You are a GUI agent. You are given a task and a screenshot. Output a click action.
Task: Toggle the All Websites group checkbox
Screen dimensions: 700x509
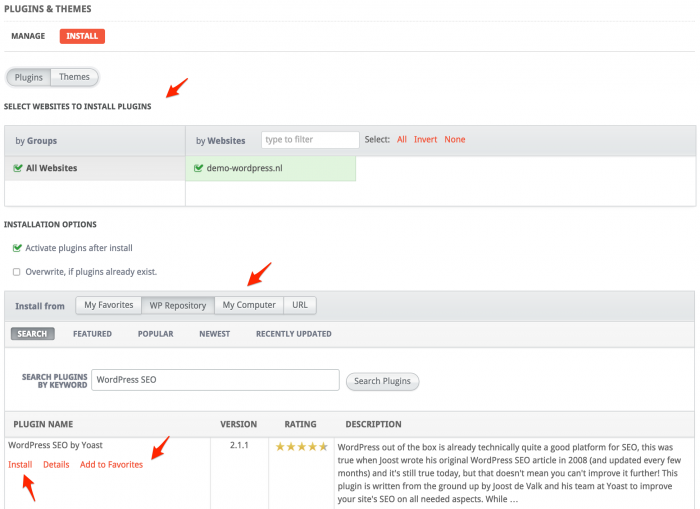(18, 168)
